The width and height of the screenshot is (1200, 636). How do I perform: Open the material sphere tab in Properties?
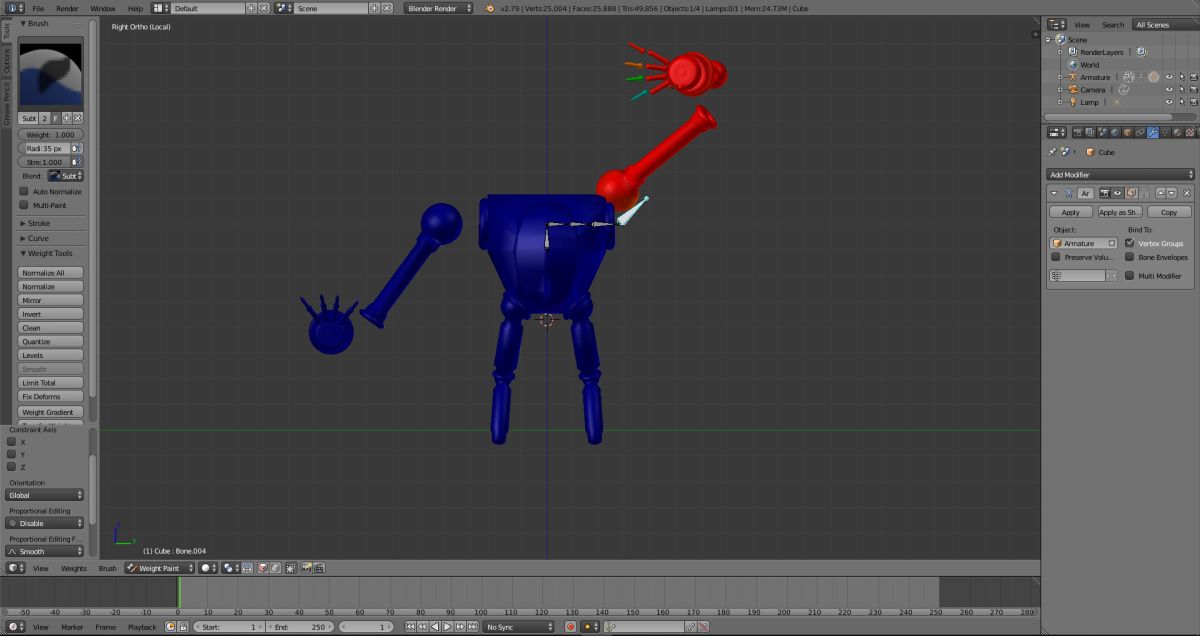coord(1177,132)
